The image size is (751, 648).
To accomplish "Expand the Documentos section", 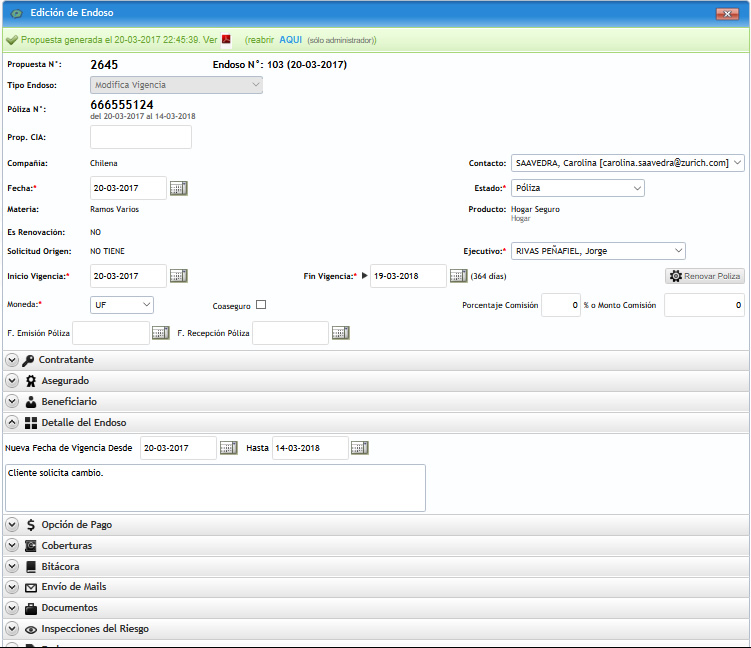I will point(12,608).
